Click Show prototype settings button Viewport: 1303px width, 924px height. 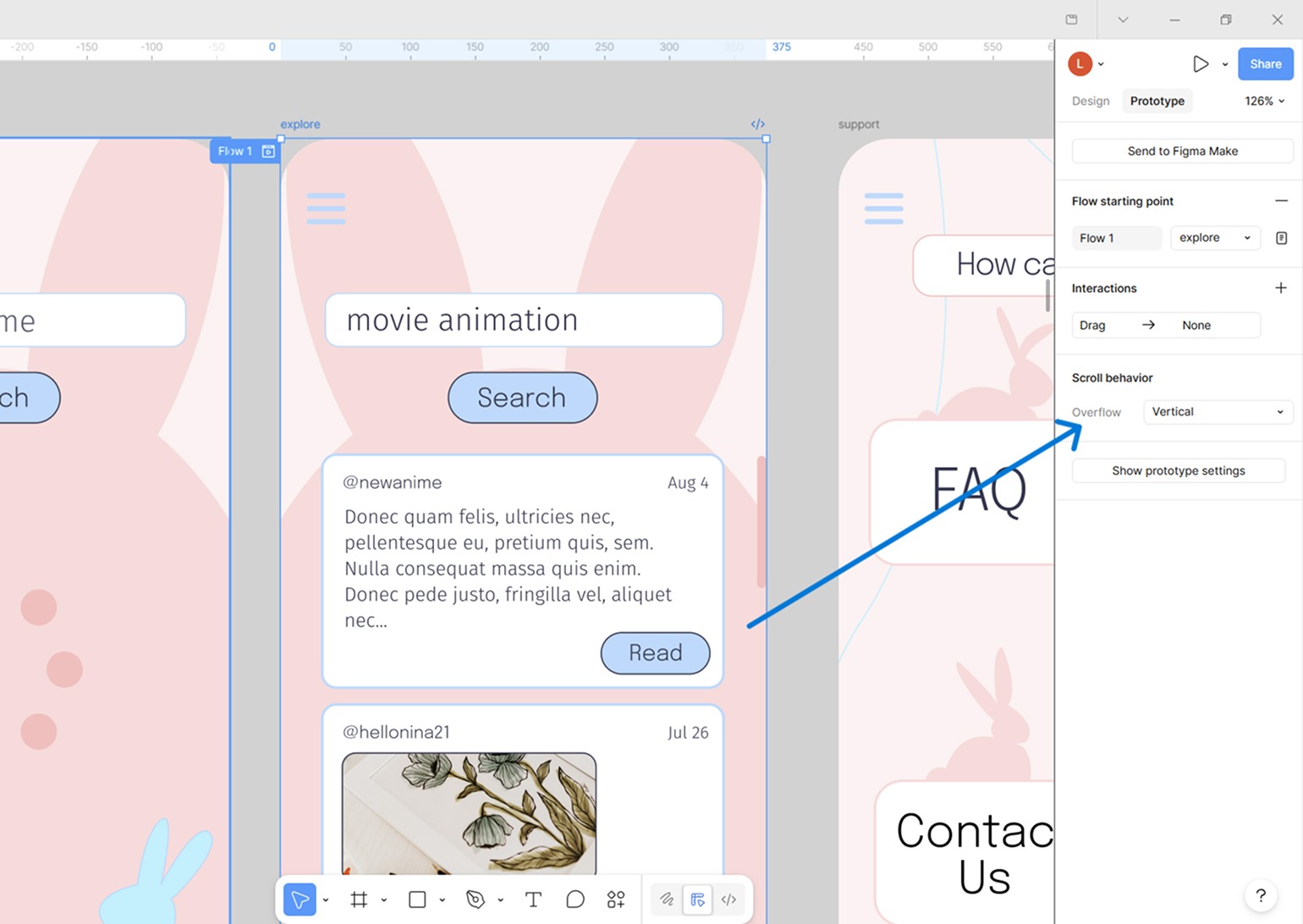(x=1178, y=470)
